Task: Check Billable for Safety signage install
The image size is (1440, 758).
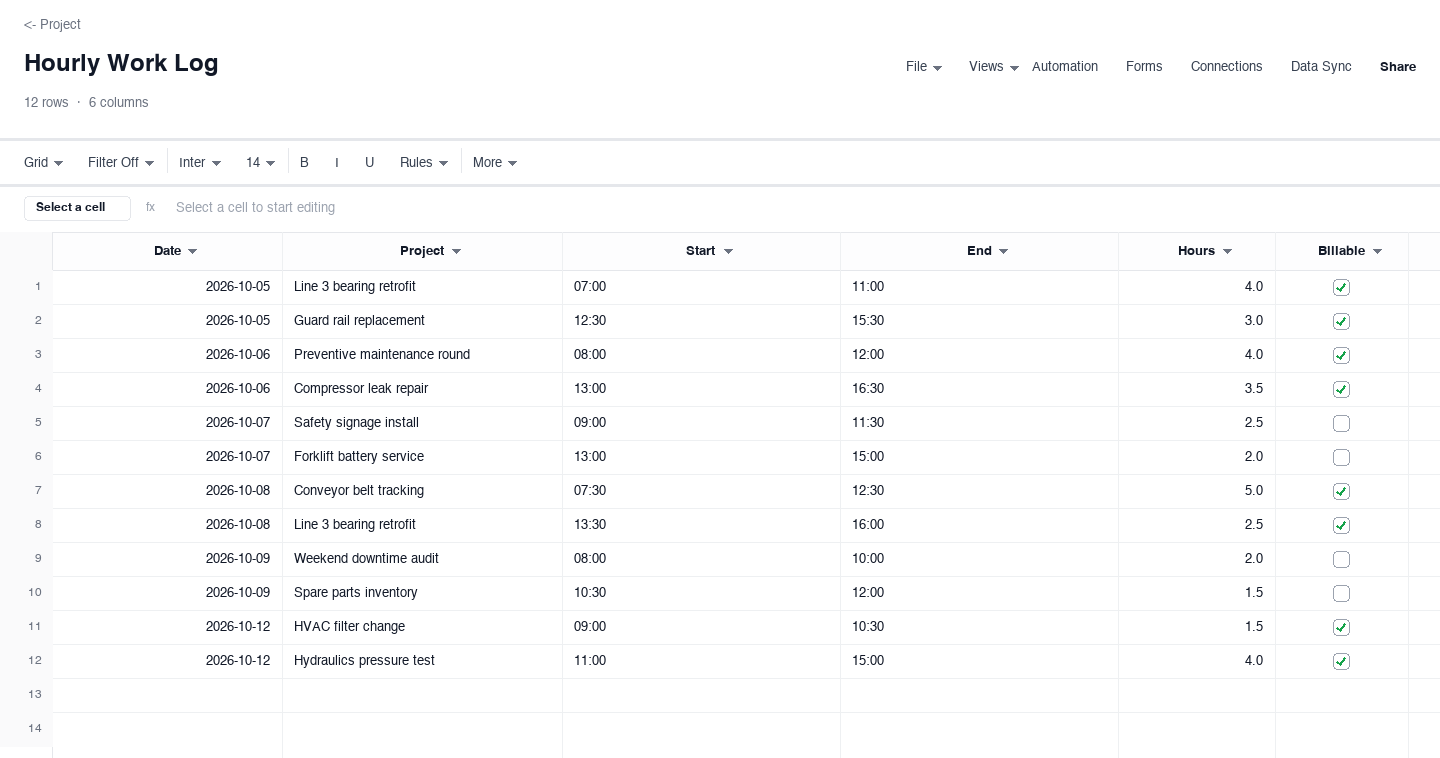Action: (1342, 424)
